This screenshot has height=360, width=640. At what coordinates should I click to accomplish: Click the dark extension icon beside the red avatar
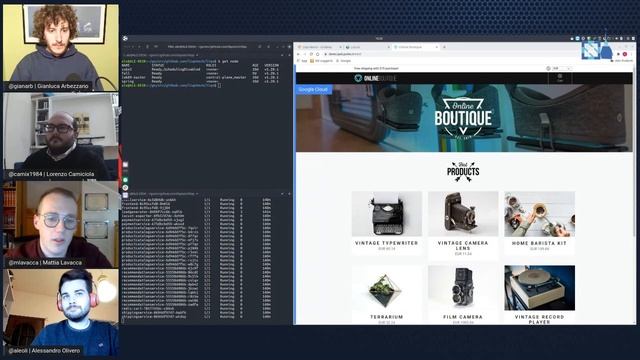(x=618, y=54)
